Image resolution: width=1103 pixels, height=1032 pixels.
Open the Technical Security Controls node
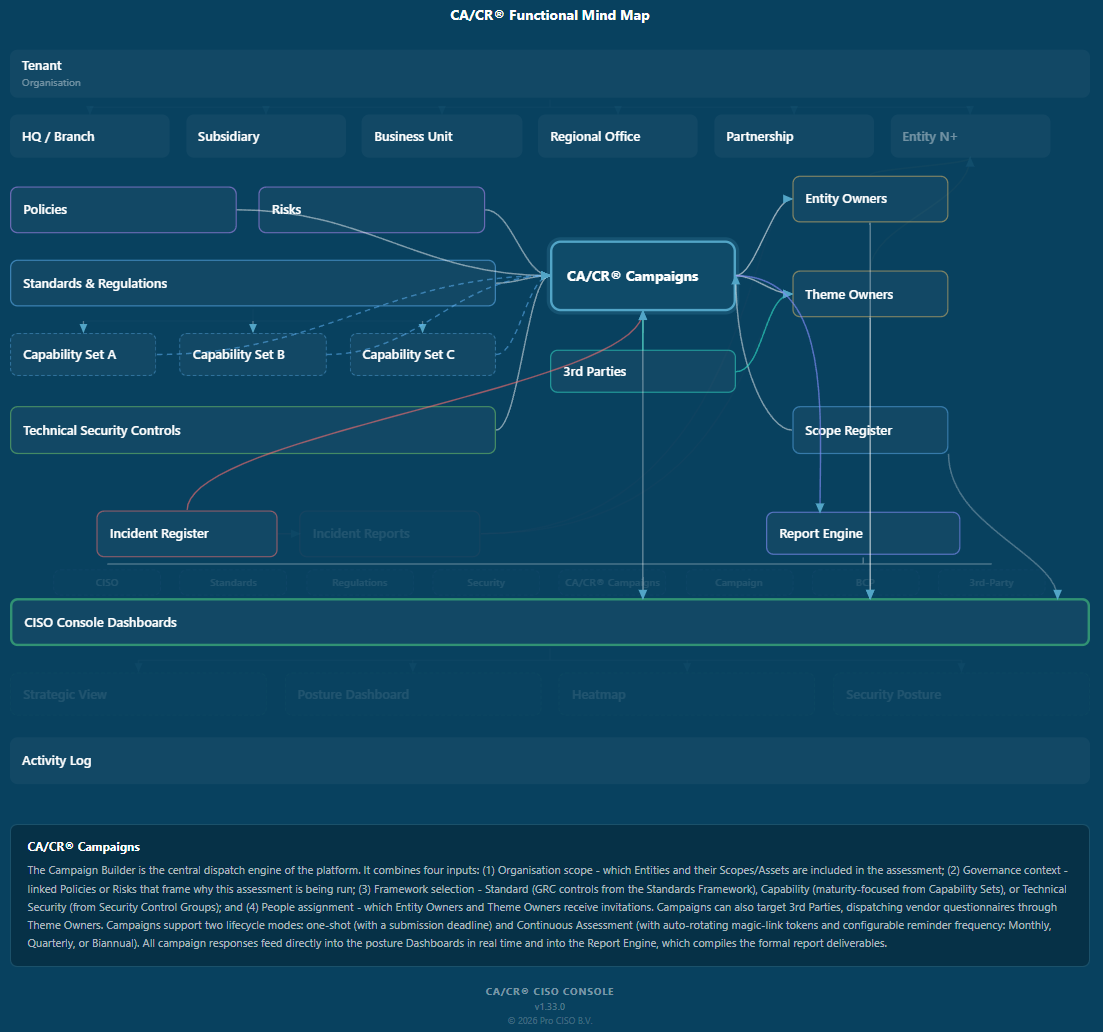(x=253, y=430)
